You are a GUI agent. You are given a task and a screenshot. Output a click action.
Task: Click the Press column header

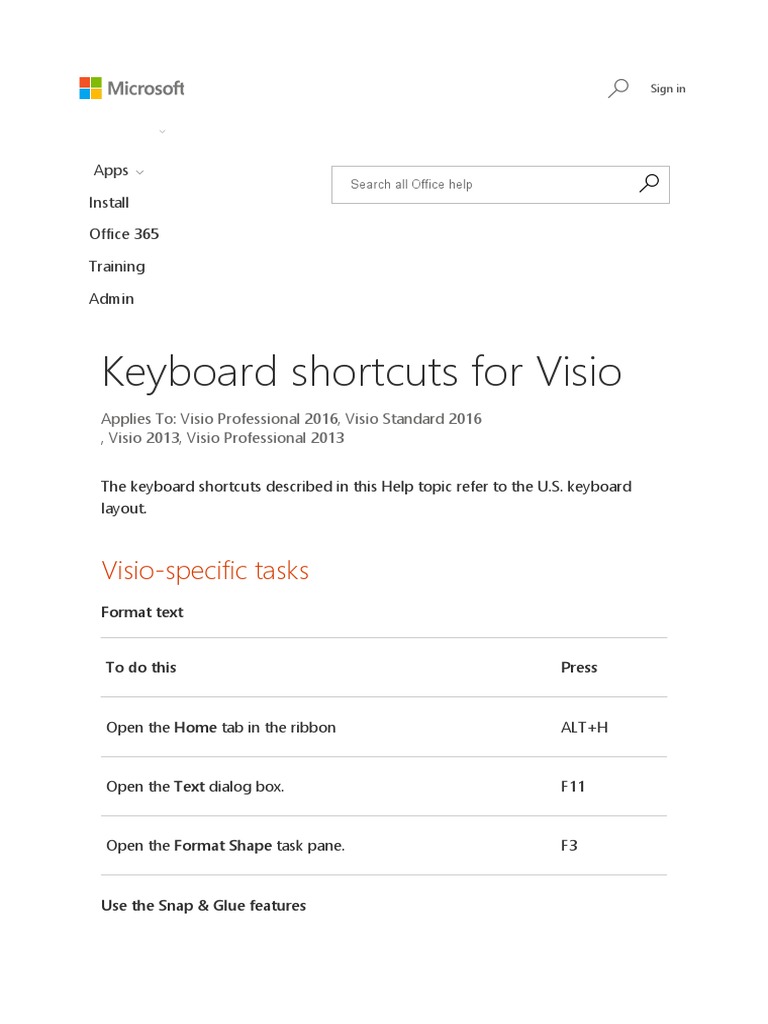point(579,667)
